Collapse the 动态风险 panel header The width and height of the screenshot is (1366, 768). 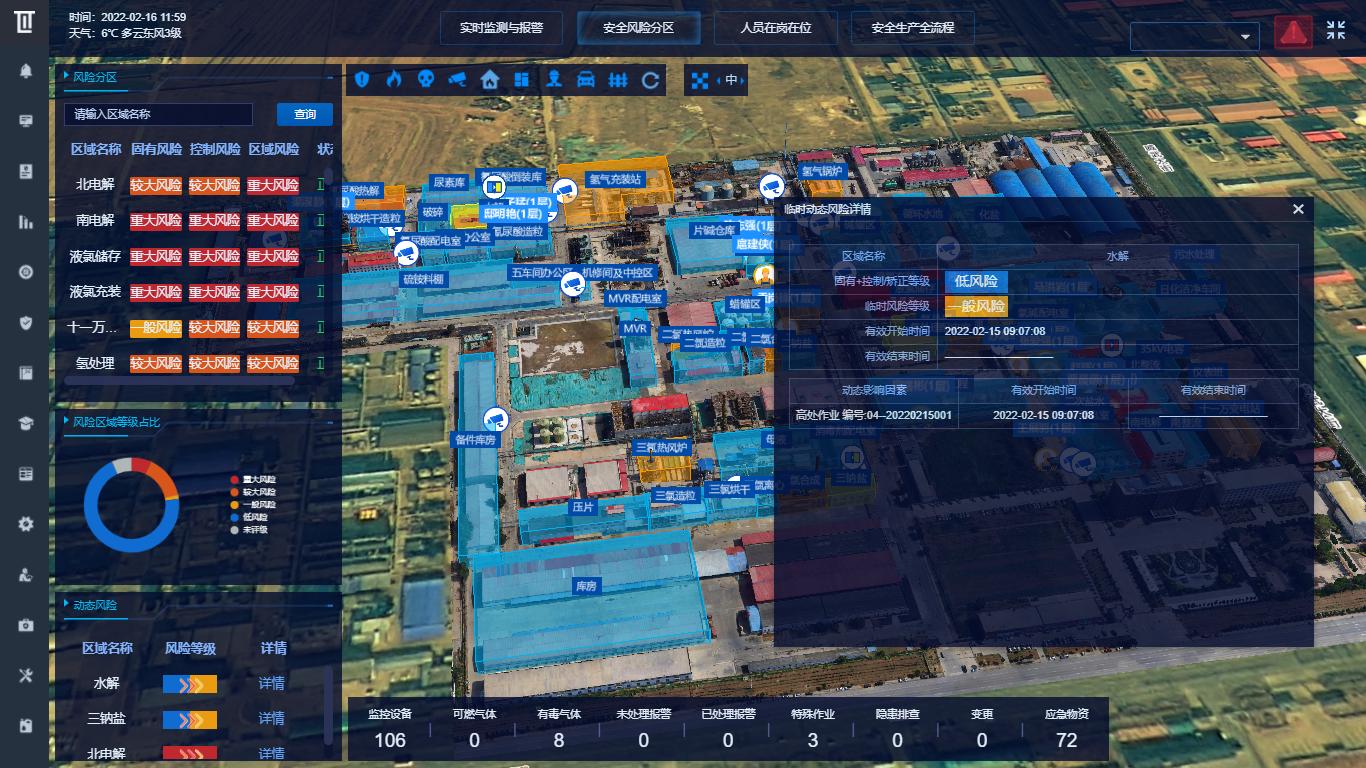click(331, 605)
